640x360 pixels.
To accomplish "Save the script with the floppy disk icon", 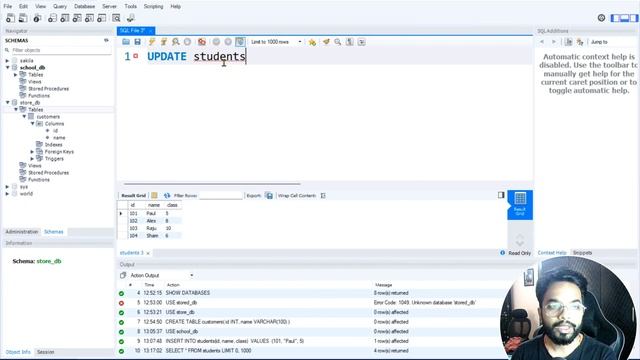I will click(138, 42).
